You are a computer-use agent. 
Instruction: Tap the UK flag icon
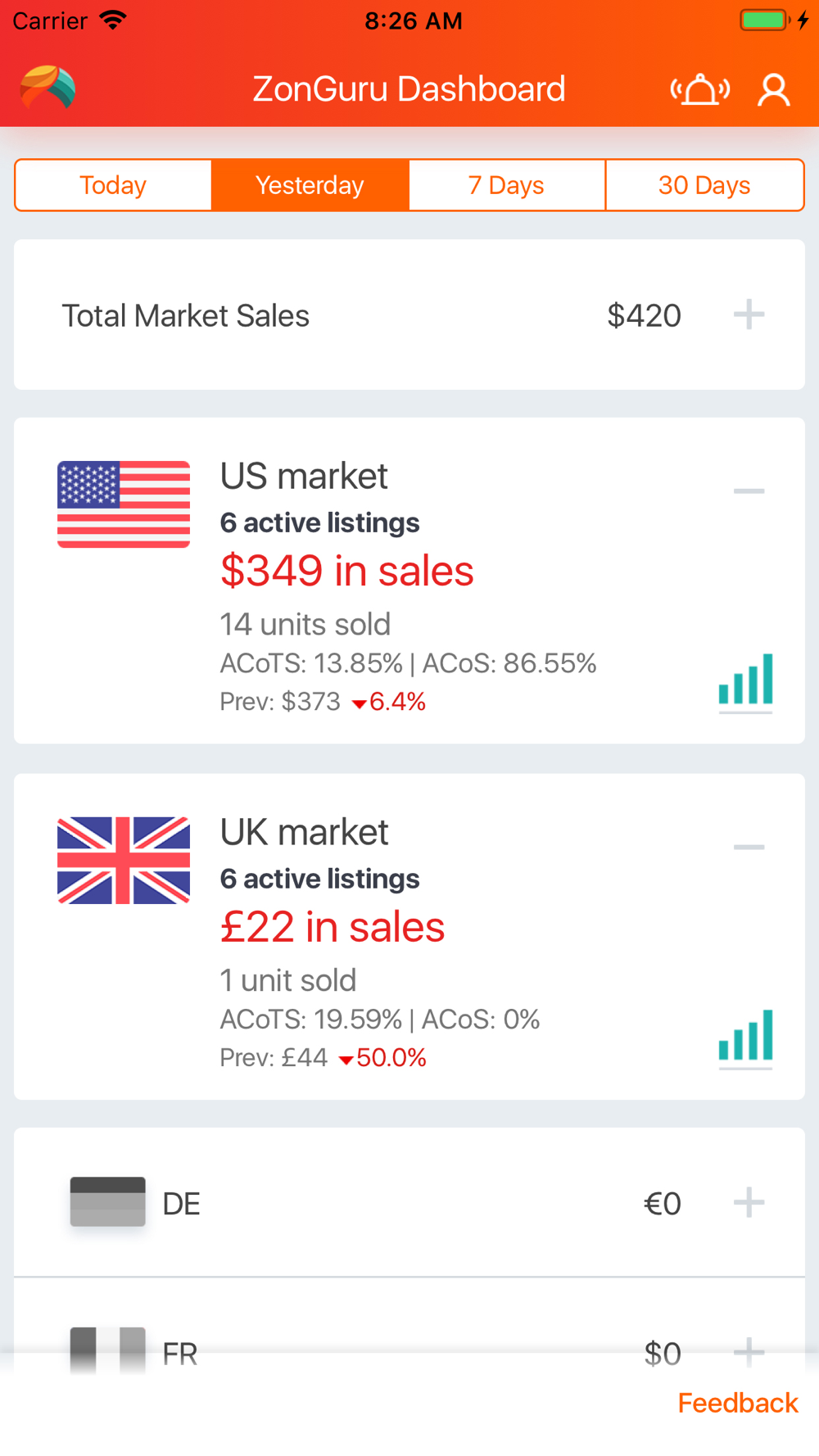point(124,861)
